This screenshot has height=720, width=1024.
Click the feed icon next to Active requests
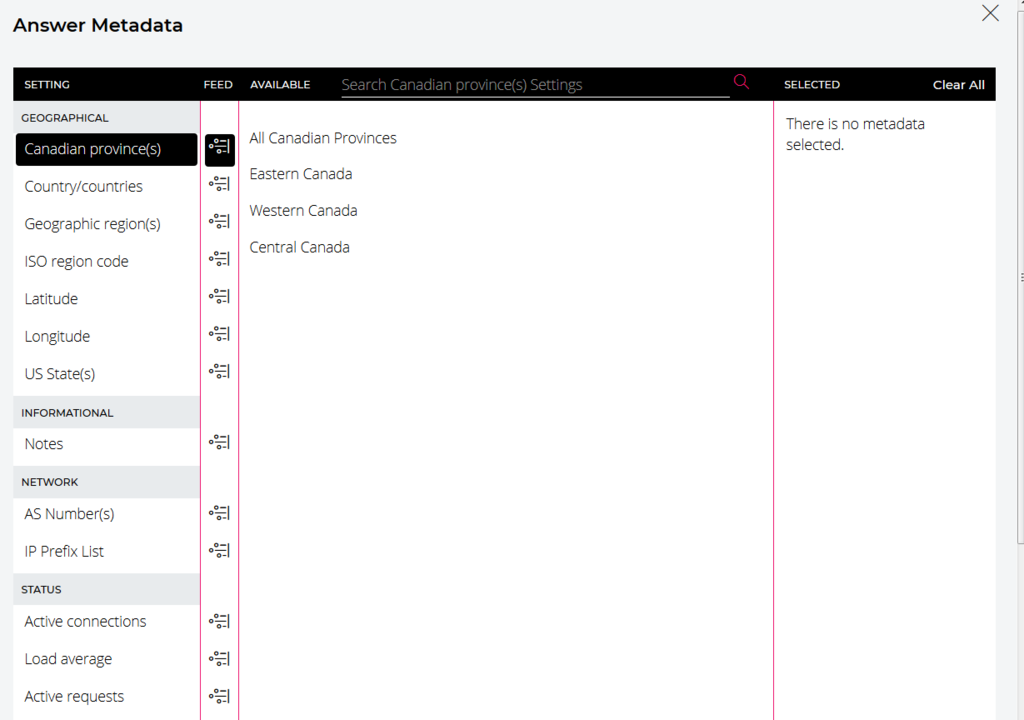click(x=219, y=696)
